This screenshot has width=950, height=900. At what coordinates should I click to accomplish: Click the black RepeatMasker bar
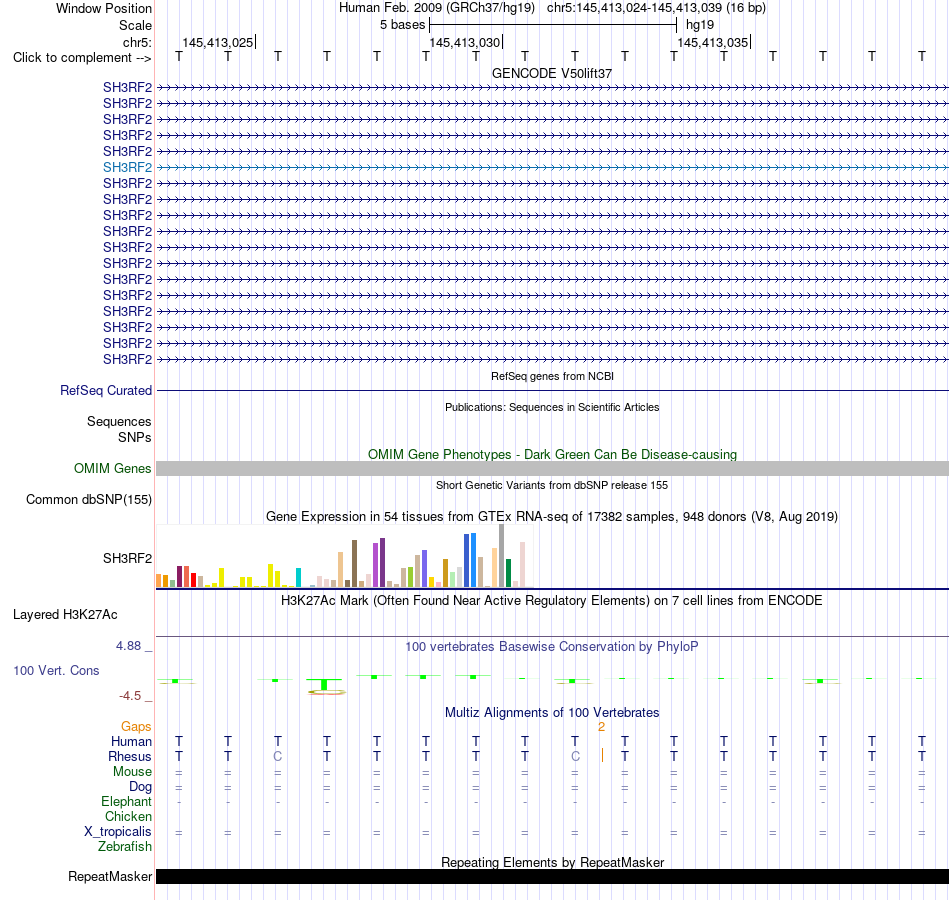point(552,876)
